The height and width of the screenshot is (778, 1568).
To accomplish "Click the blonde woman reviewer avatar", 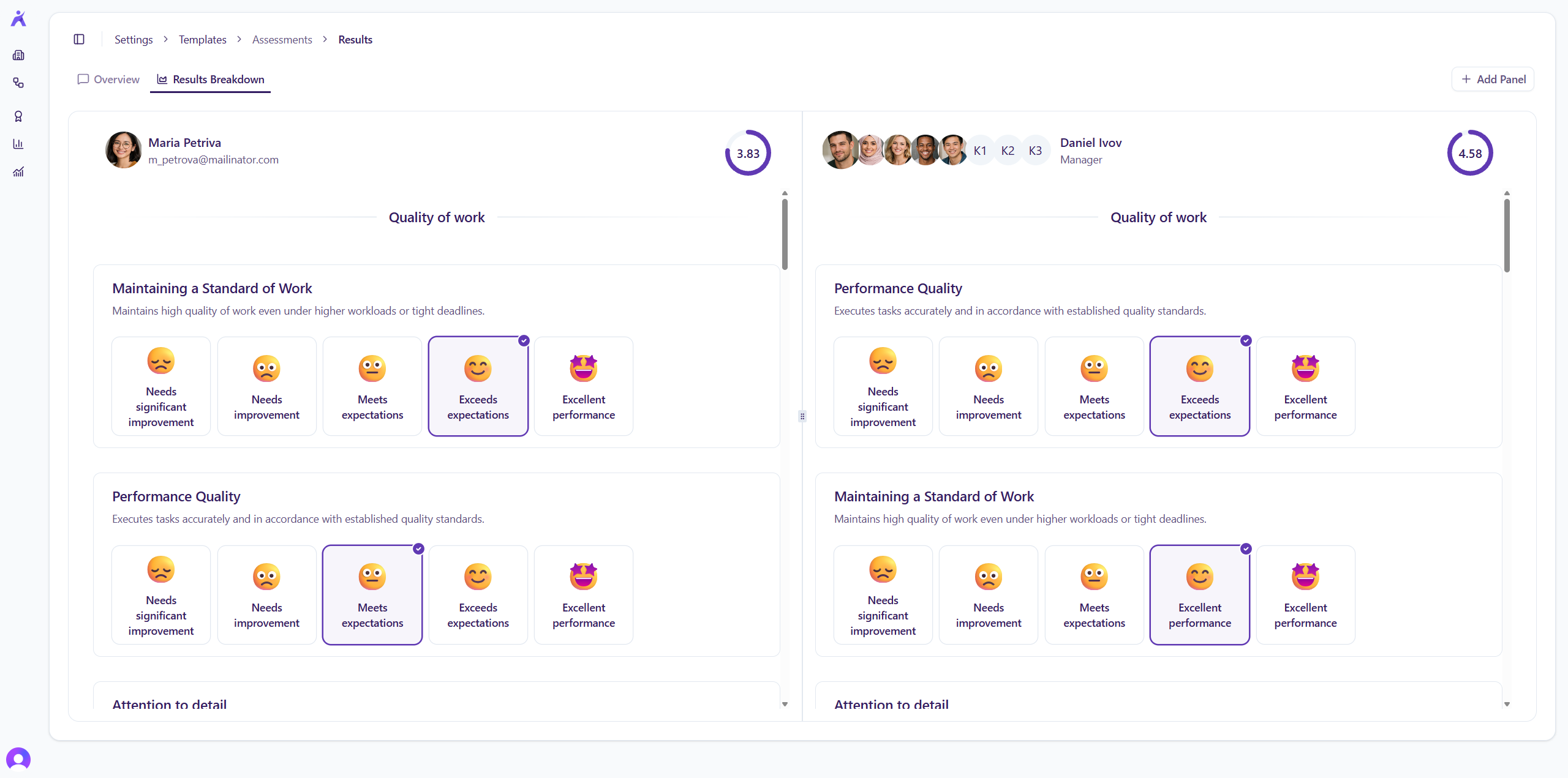I will 898,150.
